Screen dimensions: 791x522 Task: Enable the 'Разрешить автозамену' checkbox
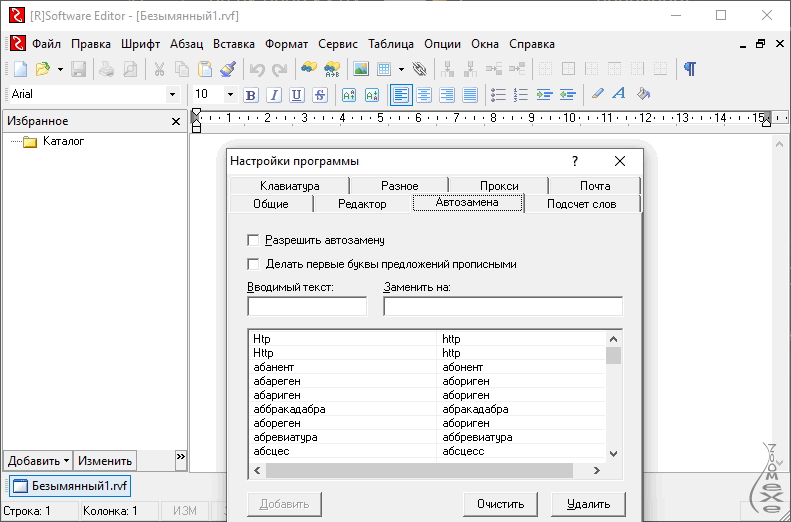click(x=253, y=241)
